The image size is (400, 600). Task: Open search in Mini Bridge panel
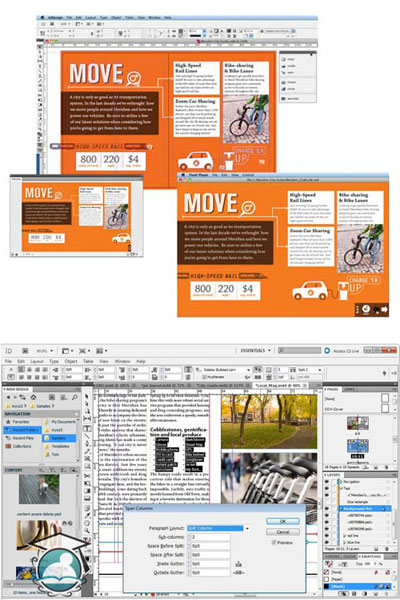click(74, 397)
